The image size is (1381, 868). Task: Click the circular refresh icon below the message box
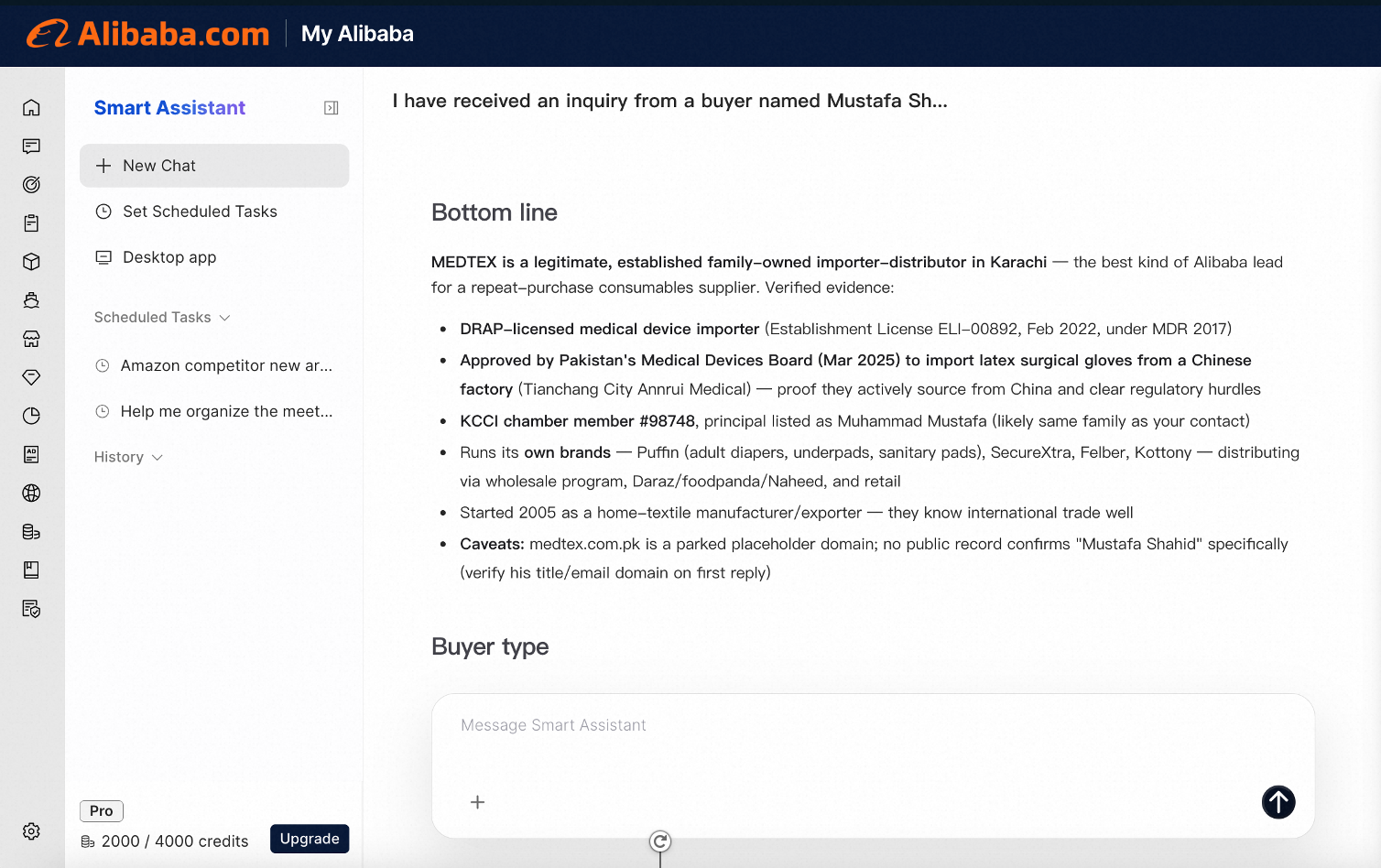point(660,841)
